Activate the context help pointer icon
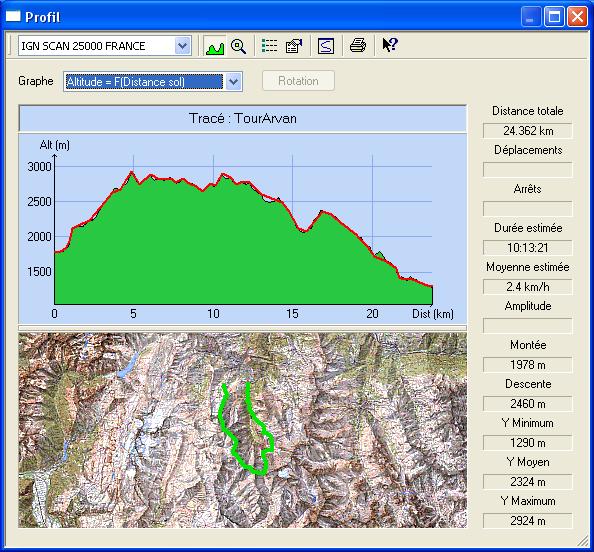 [x=389, y=45]
